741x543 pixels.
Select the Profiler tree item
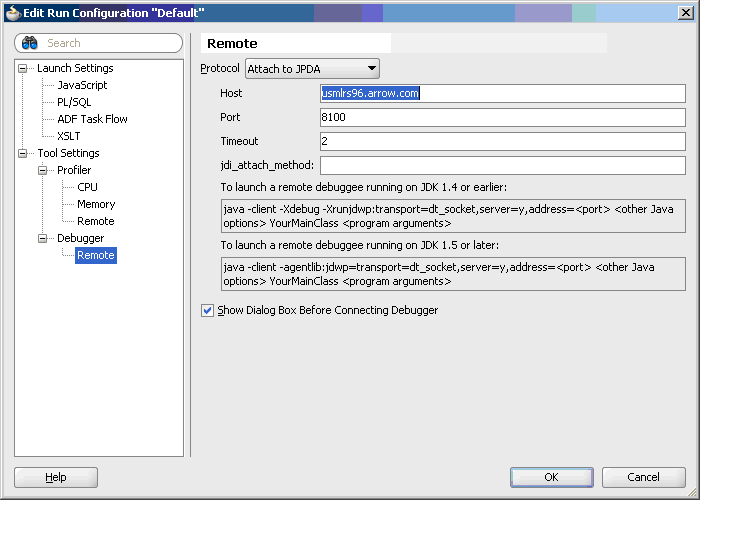tap(74, 170)
